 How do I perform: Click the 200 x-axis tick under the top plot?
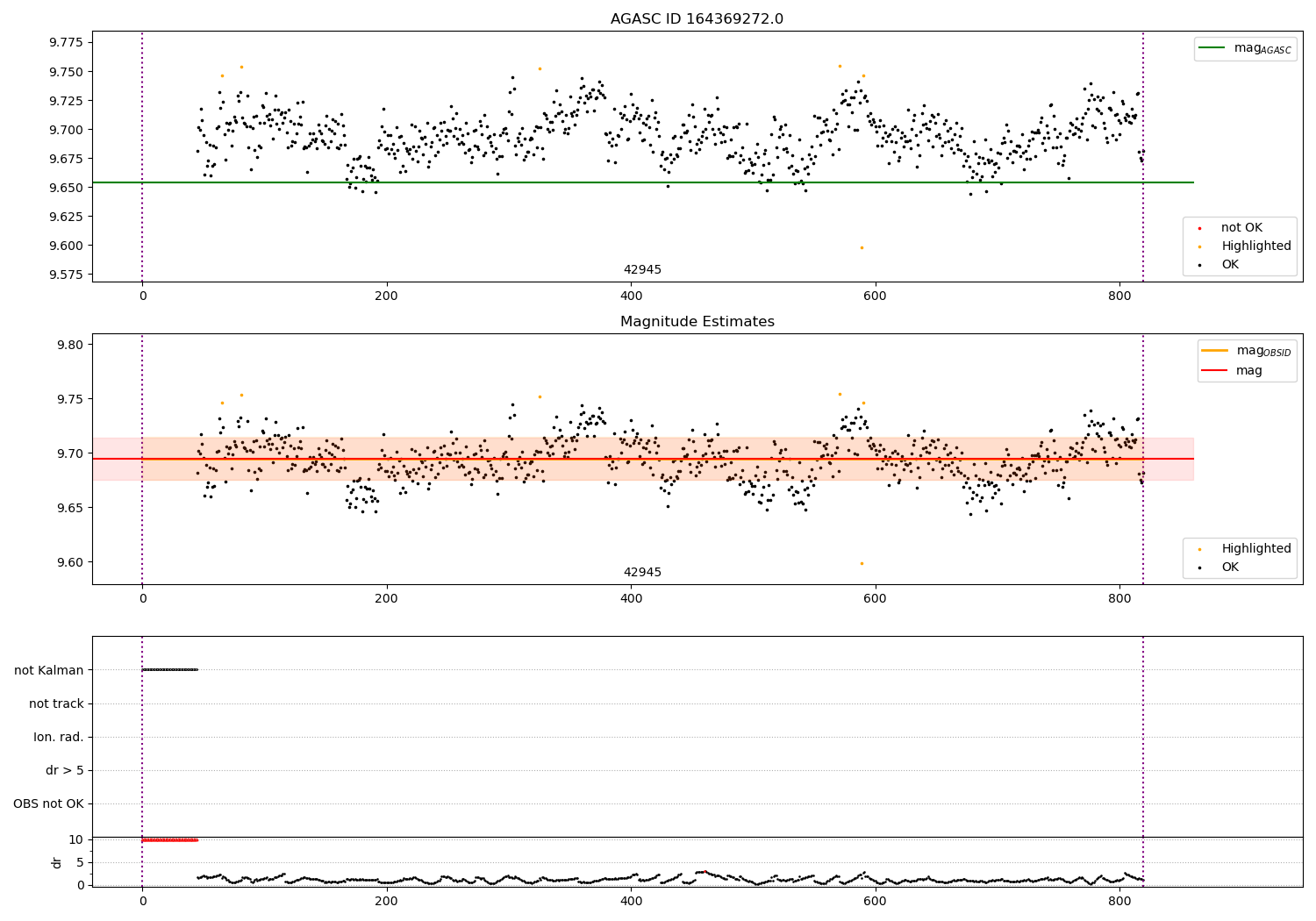pyautogui.click(x=386, y=296)
